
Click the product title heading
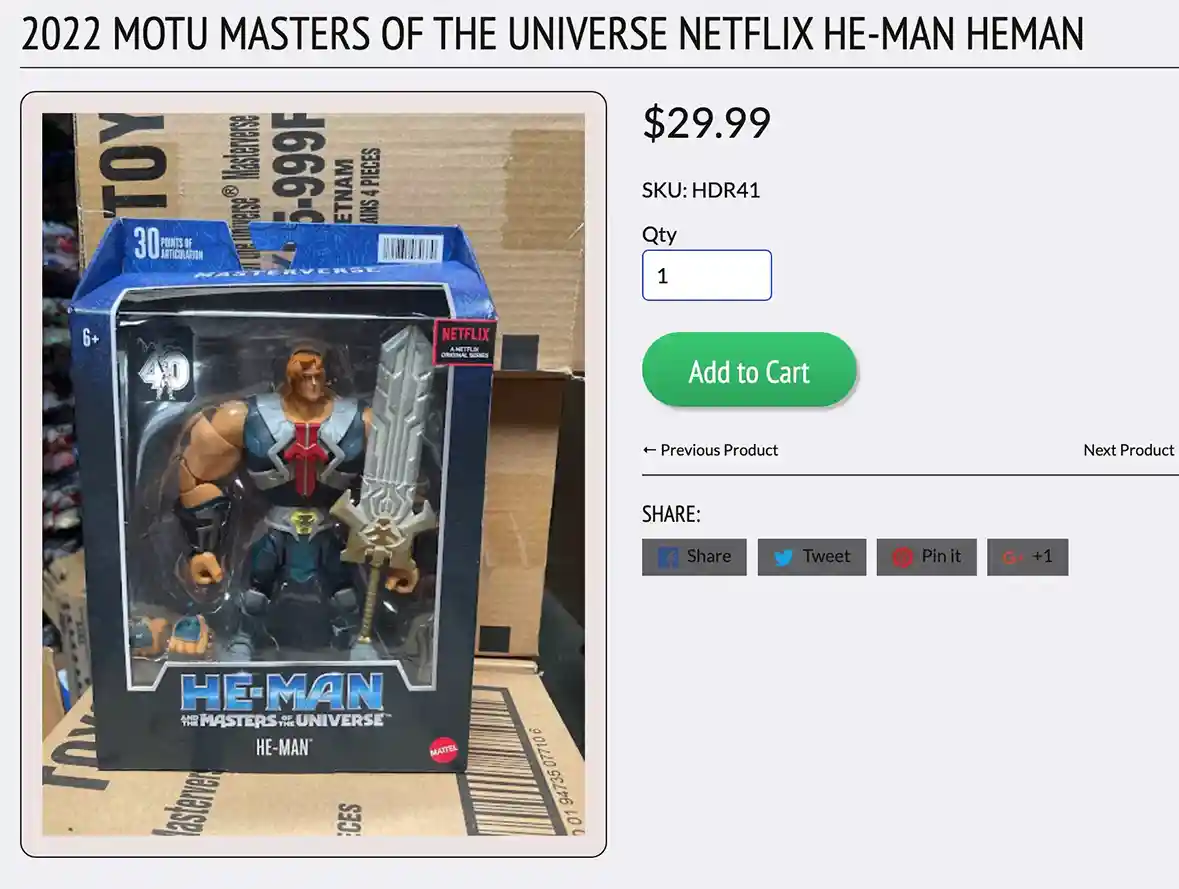[x=553, y=34]
